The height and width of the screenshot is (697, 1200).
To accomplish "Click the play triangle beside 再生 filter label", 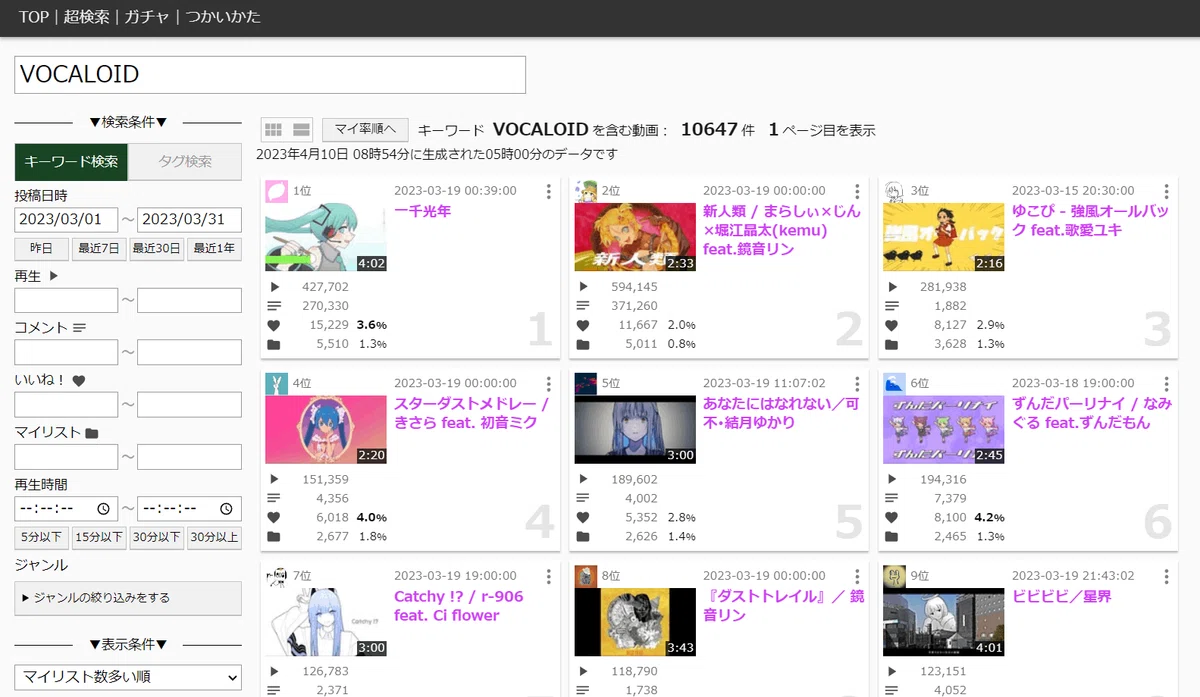I will 54,276.
